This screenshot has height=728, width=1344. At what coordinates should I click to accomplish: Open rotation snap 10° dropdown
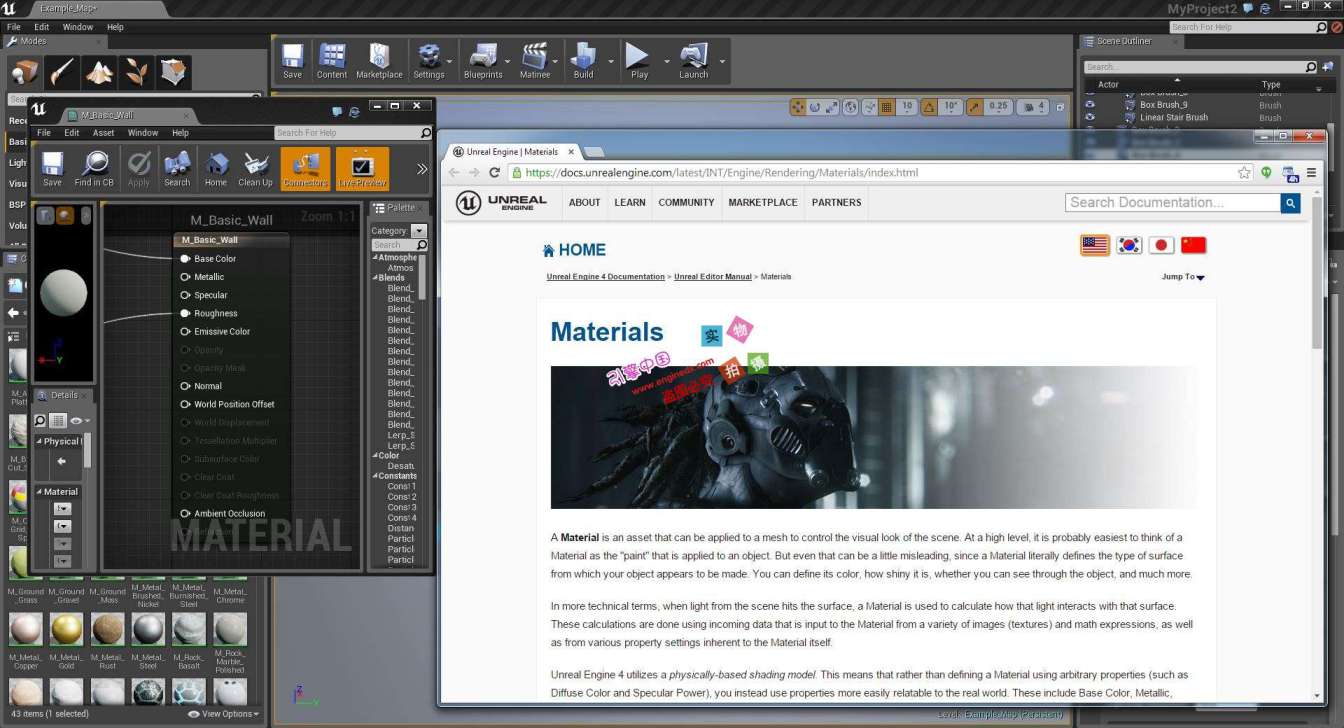pyautogui.click(x=952, y=107)
